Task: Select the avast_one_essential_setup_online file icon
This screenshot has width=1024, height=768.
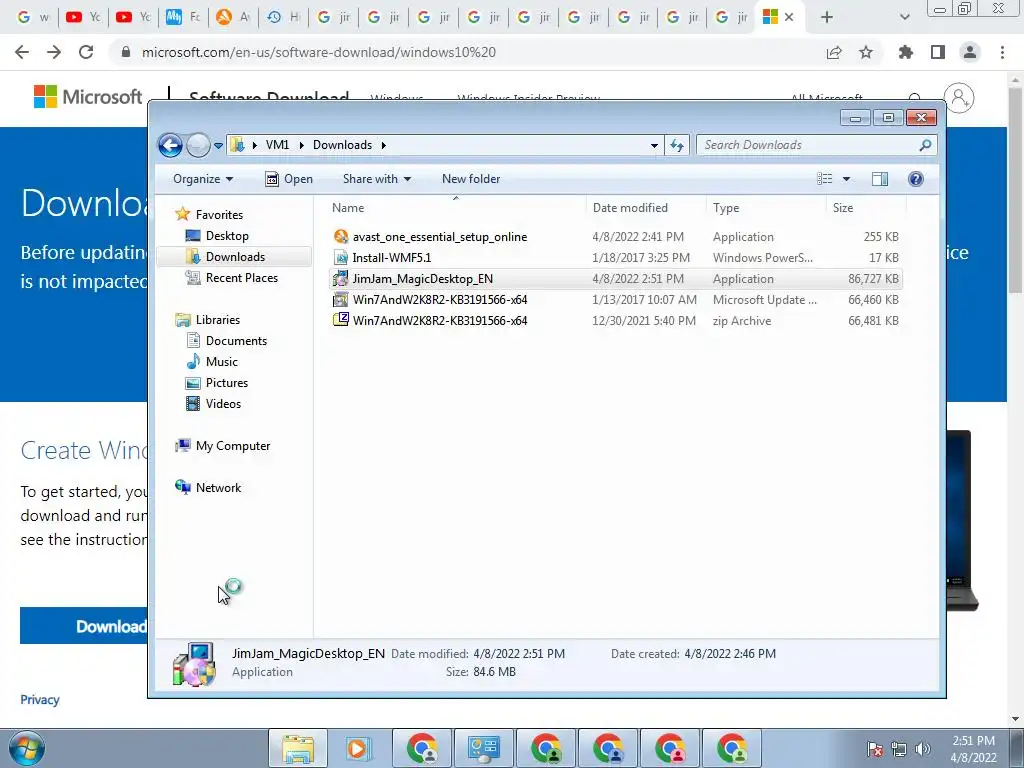Action: point(340,236)
